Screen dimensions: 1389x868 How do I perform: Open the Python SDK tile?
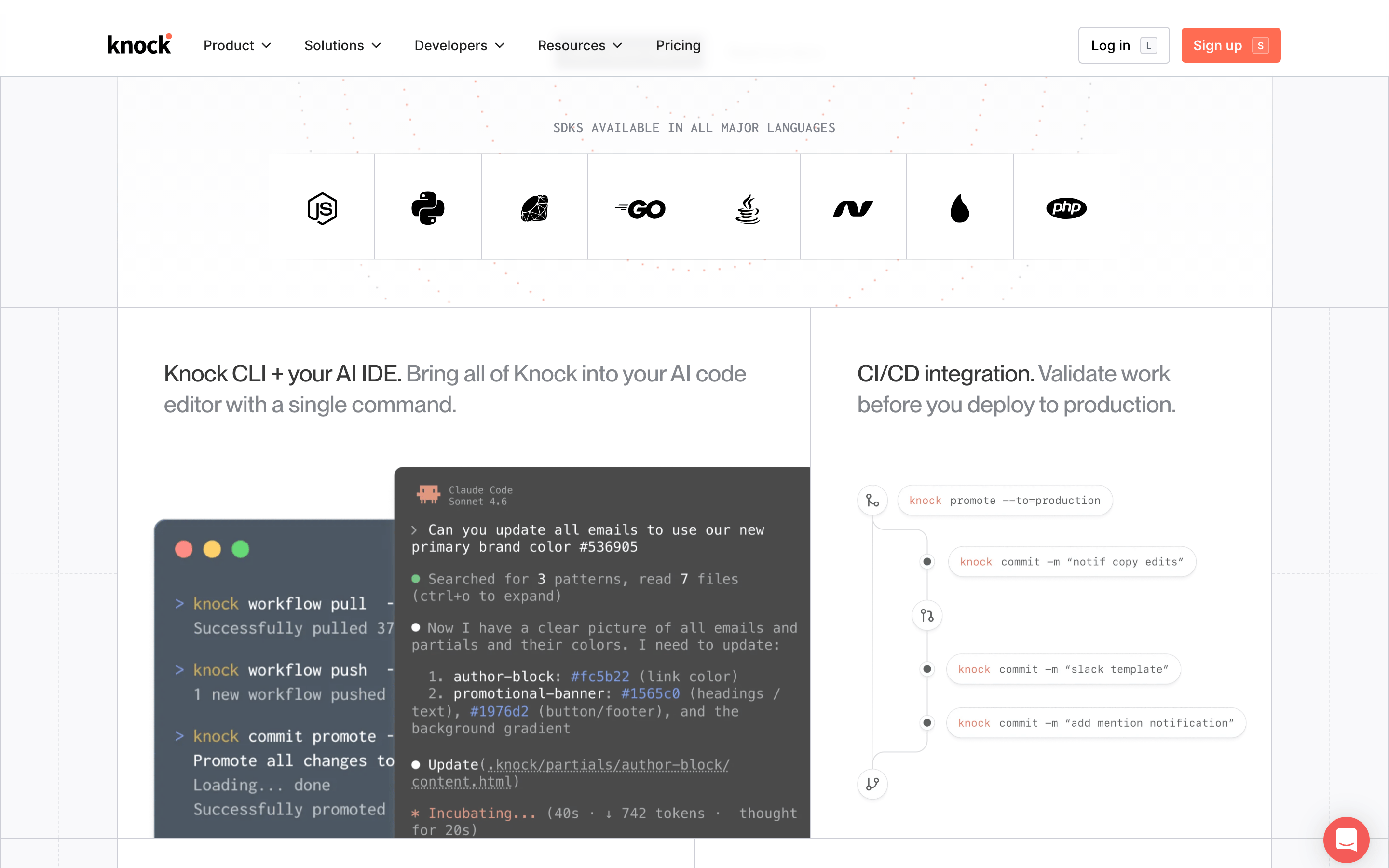click(x=428, y=207)
